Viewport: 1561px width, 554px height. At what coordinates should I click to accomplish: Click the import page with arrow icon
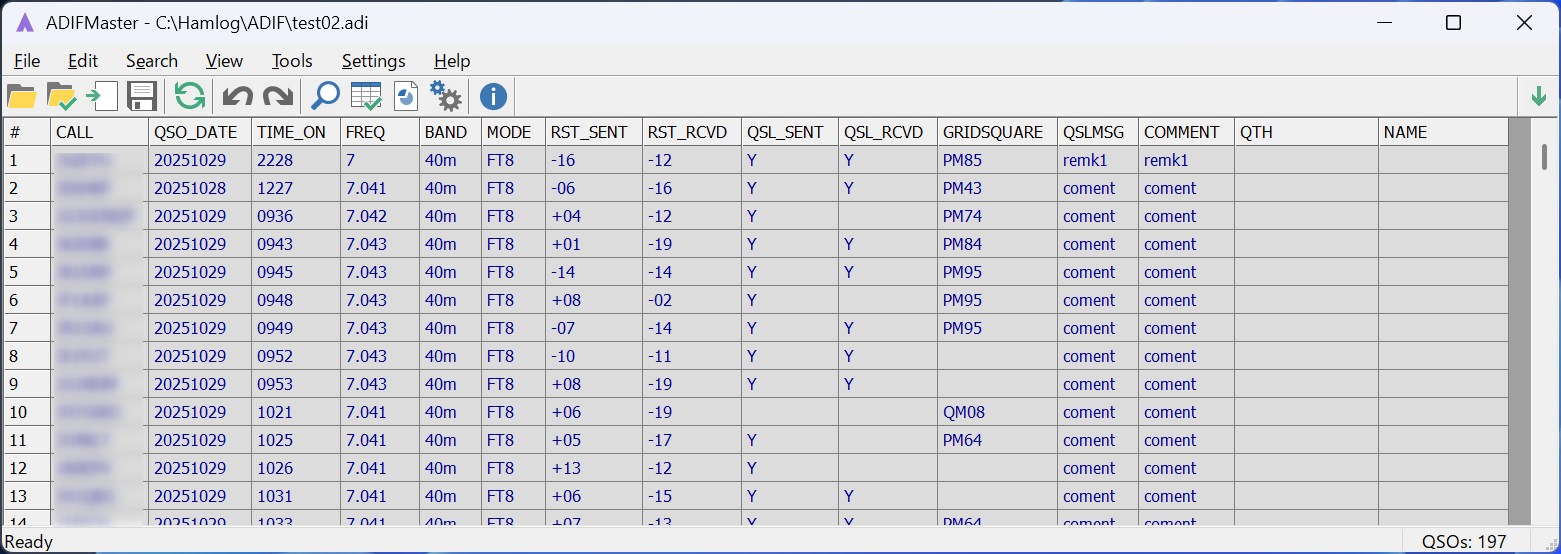(x=101, y=97)
